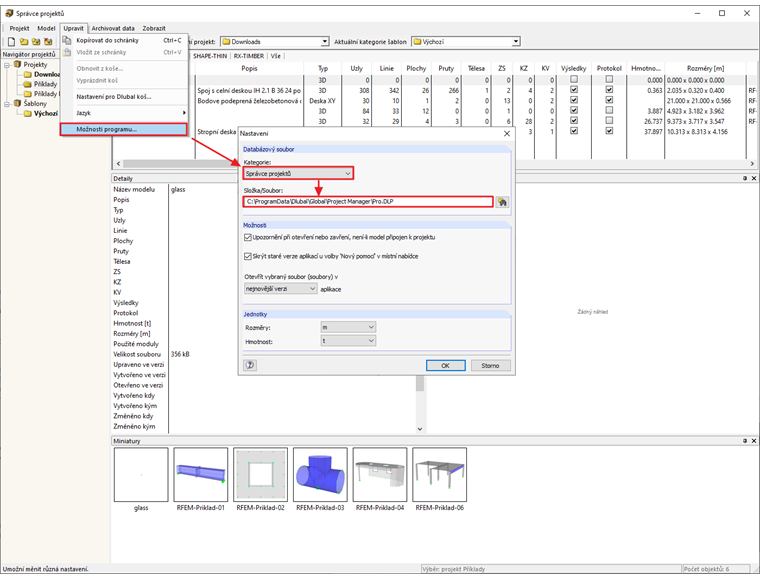Select the RFEM-Priklad-01 thumbnail
The width and height of the screenshot is (760, 580).
point(201,474)
